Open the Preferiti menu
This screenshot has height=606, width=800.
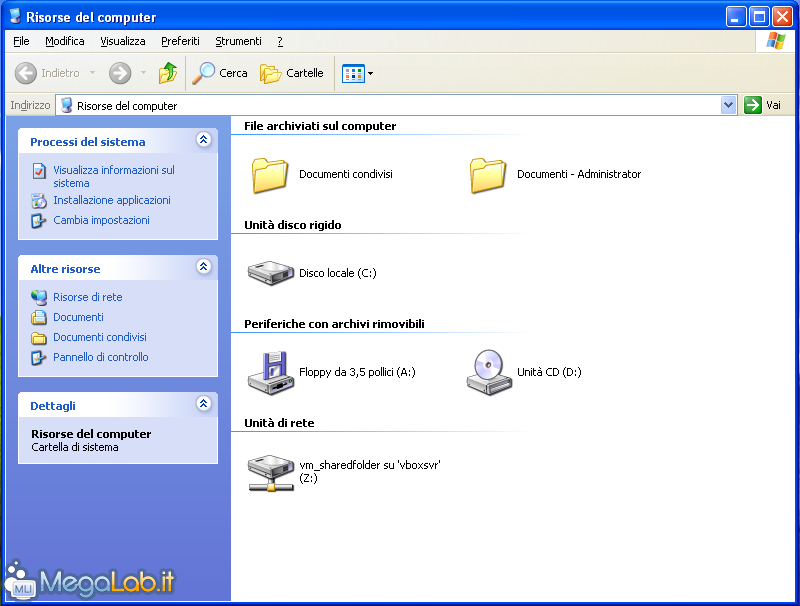tap(180, 41)
